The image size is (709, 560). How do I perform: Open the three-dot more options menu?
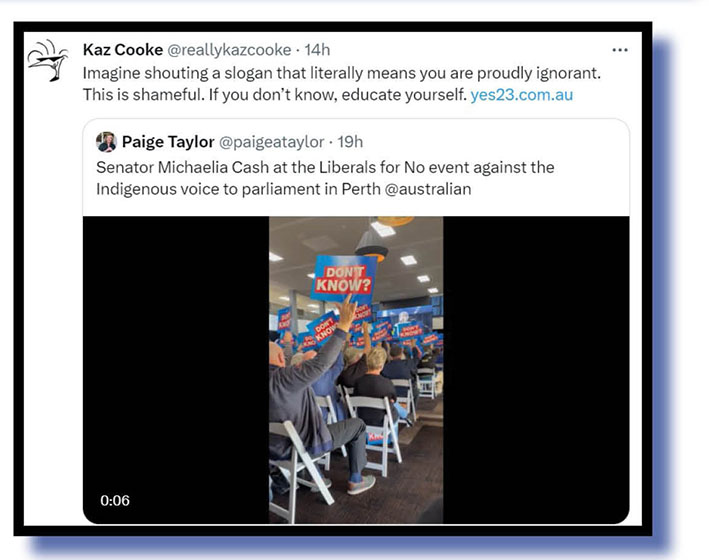point(619,50)
